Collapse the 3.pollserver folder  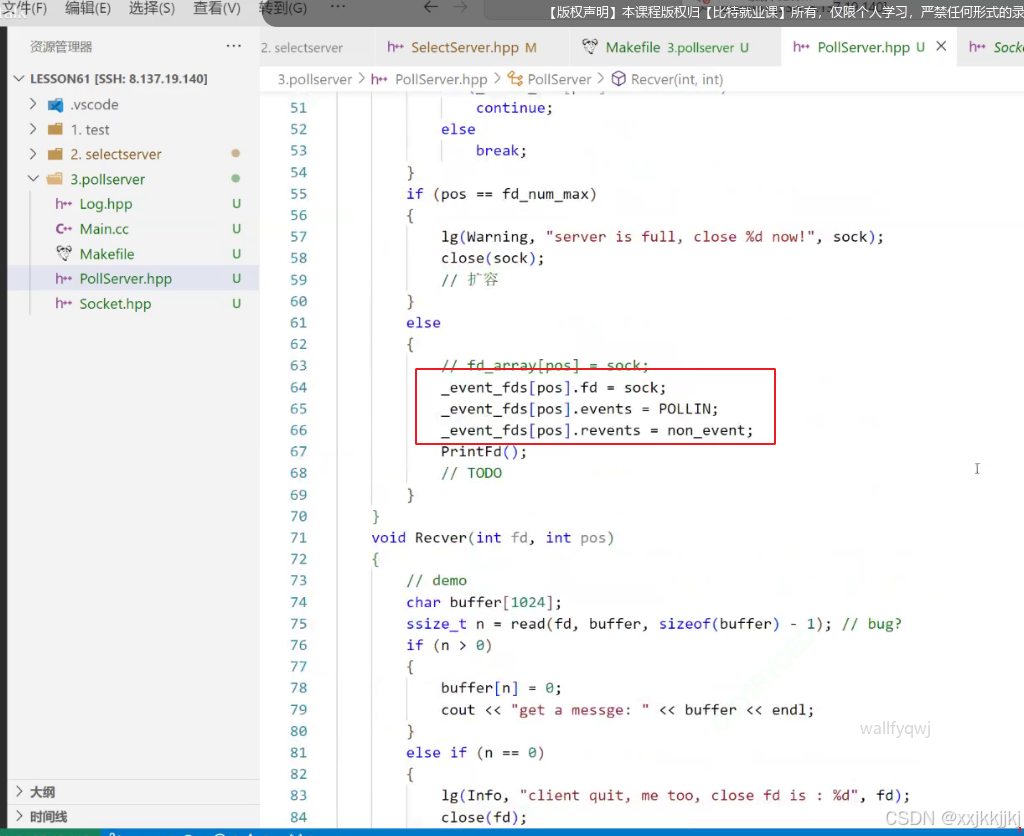click(33, 178)
